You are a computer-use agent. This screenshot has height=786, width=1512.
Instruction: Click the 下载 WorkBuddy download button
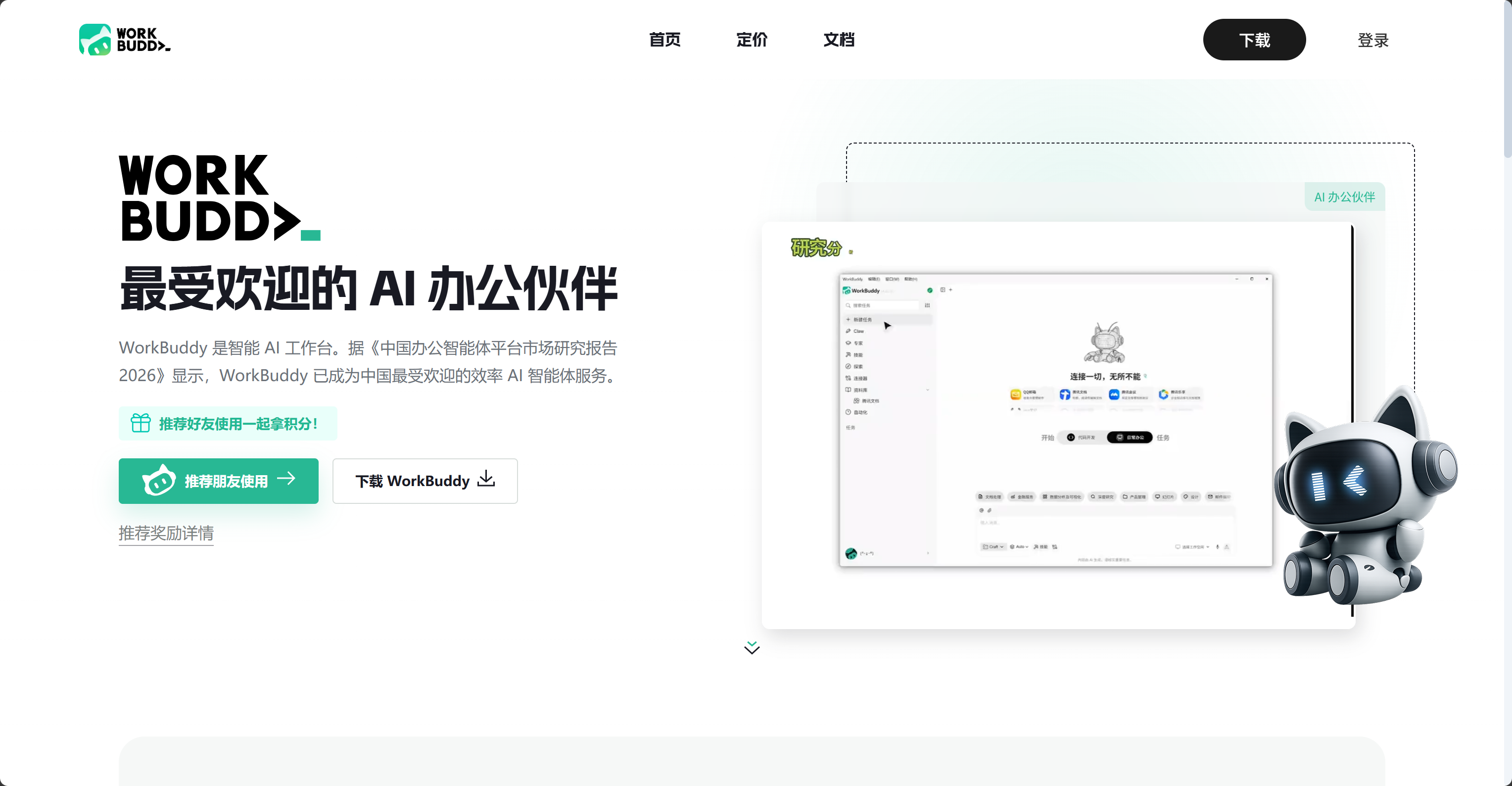pyautogui.click(x=425, y=481)
